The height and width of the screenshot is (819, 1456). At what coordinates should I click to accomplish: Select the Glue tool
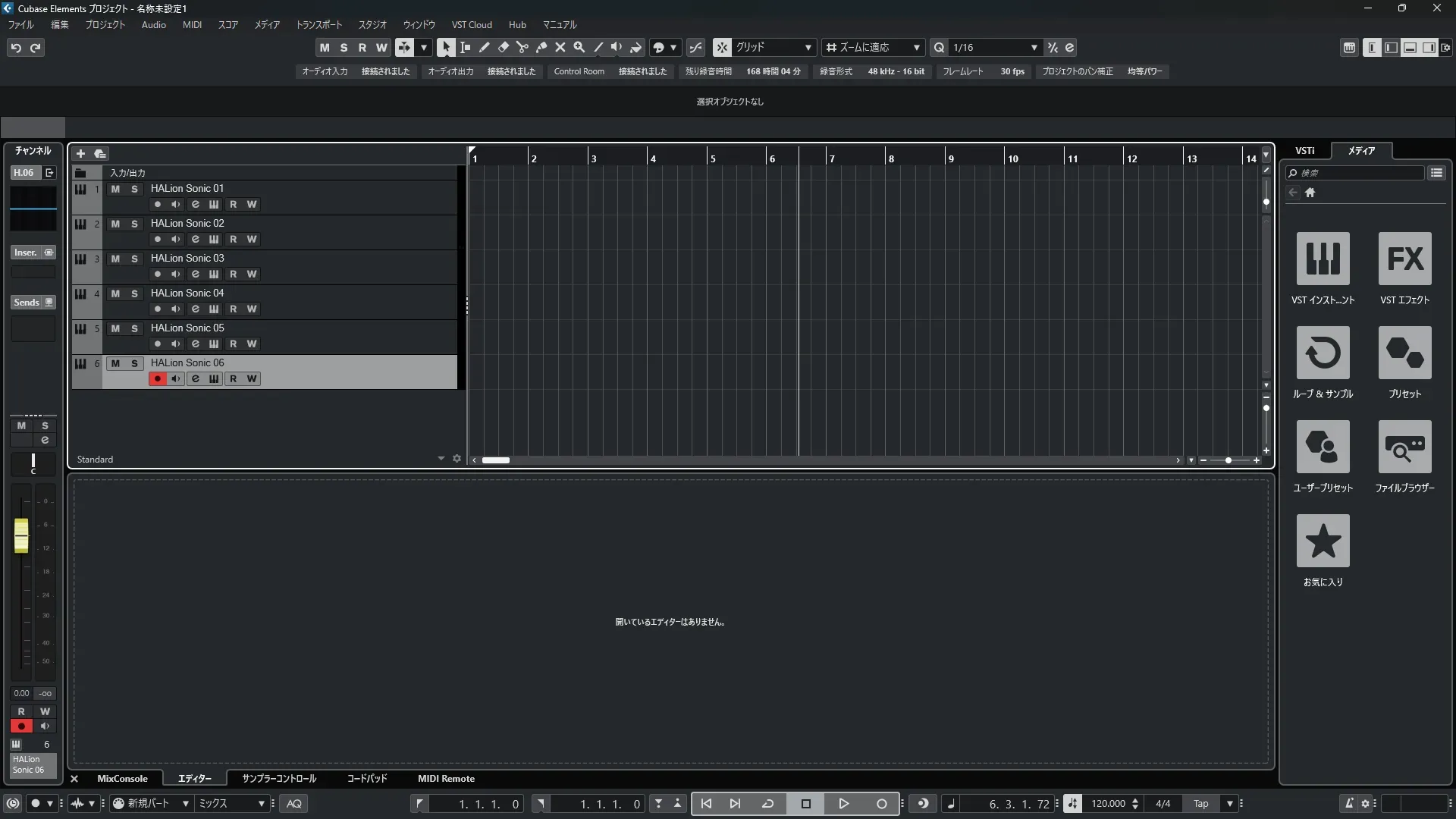pos(541,48)
